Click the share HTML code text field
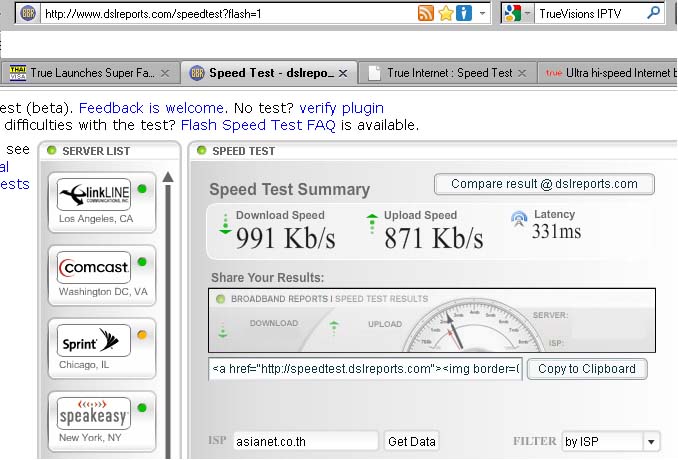Viewport: 678px width, 460px height. [365, 369]
